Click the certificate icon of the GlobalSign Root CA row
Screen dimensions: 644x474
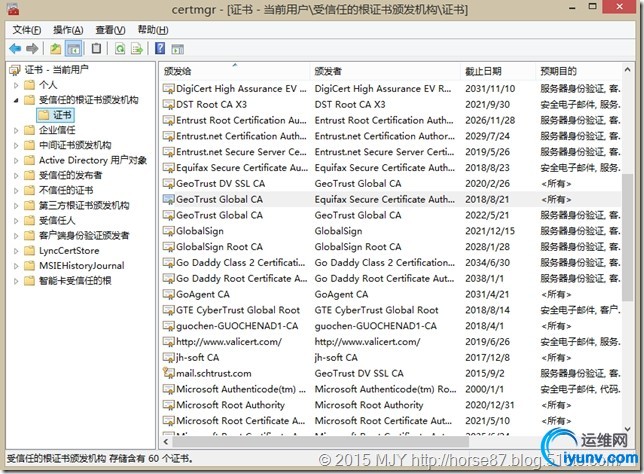[168, 246]
